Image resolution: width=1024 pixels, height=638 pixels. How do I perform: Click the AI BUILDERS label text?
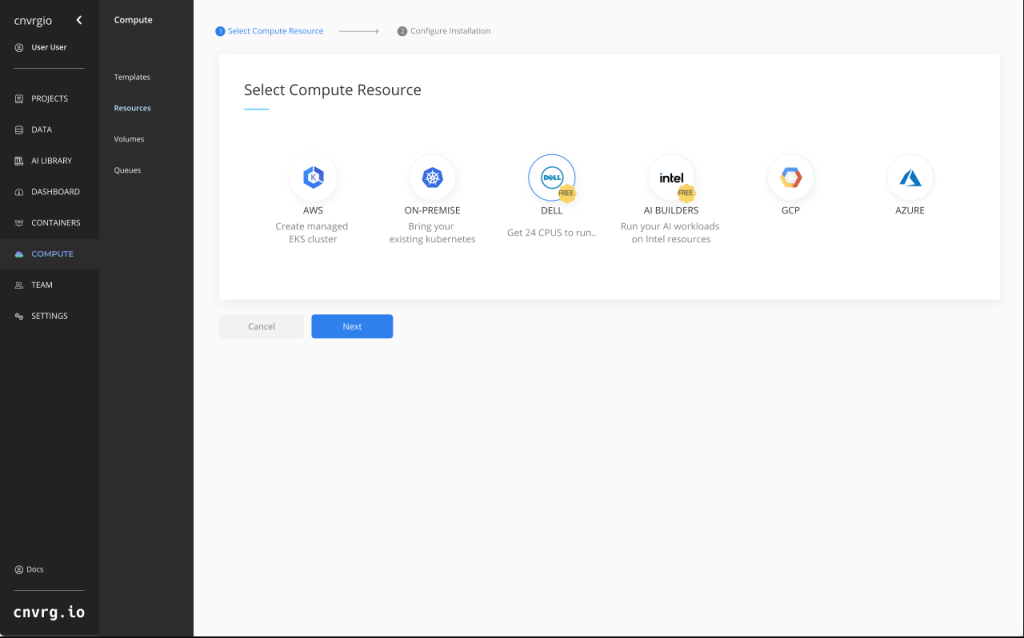click(x=671, y=210)
